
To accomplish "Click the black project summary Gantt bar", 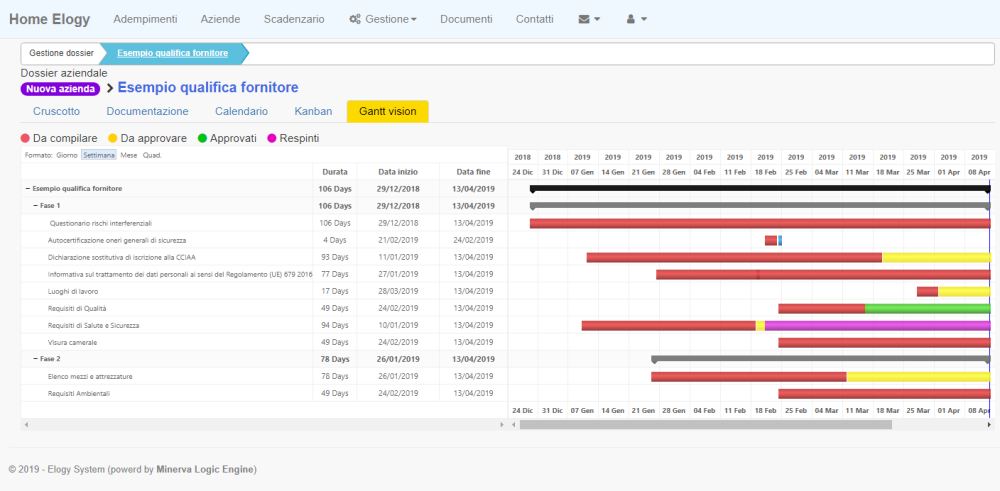I will point(760,189).
